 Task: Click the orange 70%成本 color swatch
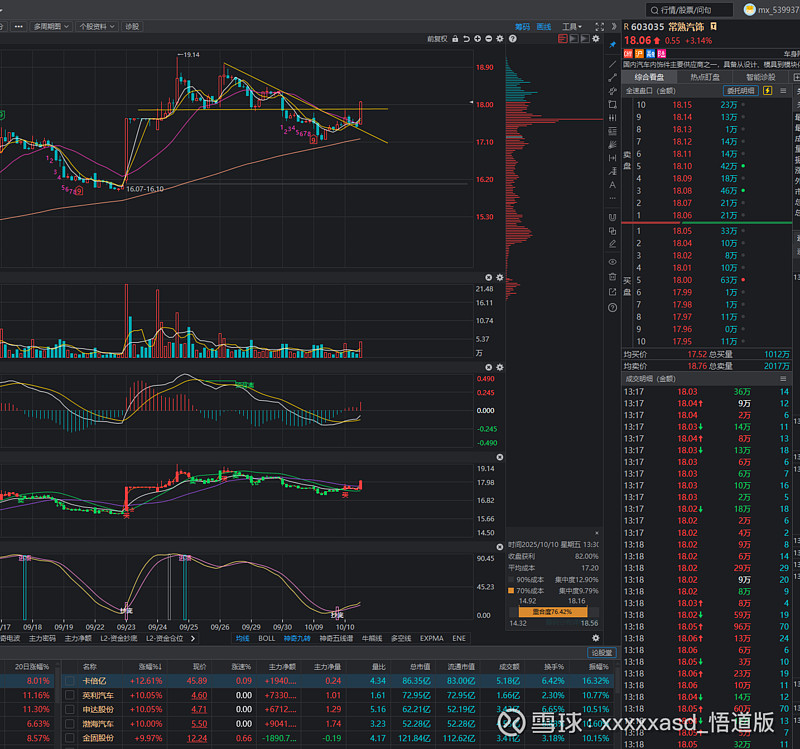tap(512, 591)
